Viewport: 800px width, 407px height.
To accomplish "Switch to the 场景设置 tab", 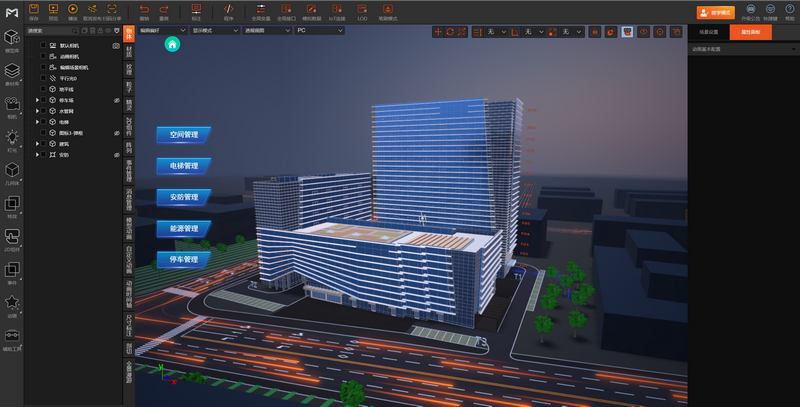I will tap(709, 32).
